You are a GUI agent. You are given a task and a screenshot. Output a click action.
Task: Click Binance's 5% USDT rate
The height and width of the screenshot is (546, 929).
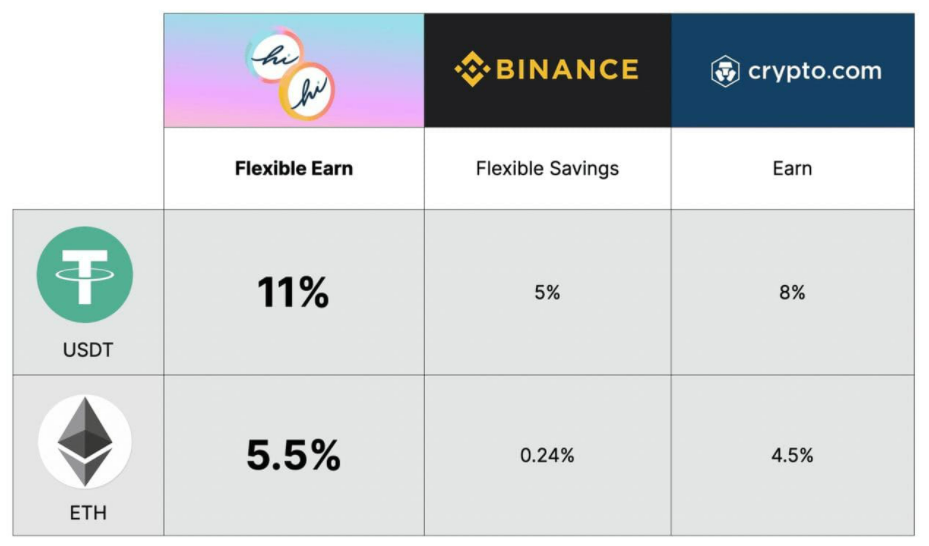(x=547, y=294)
